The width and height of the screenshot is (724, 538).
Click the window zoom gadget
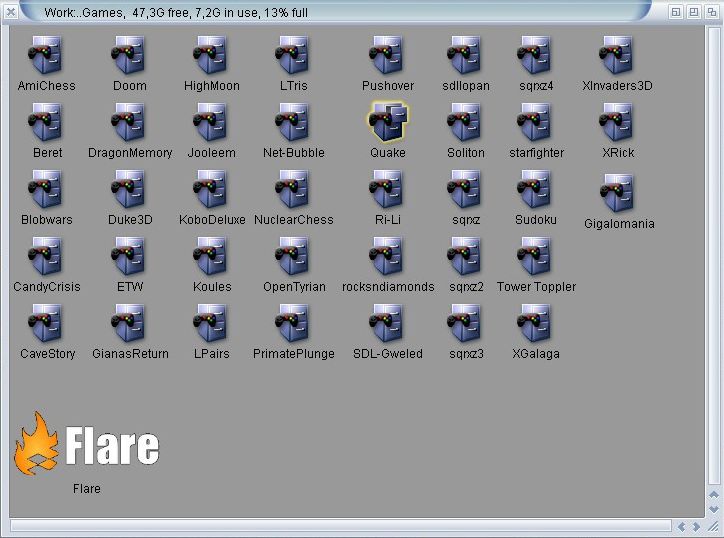694,12
